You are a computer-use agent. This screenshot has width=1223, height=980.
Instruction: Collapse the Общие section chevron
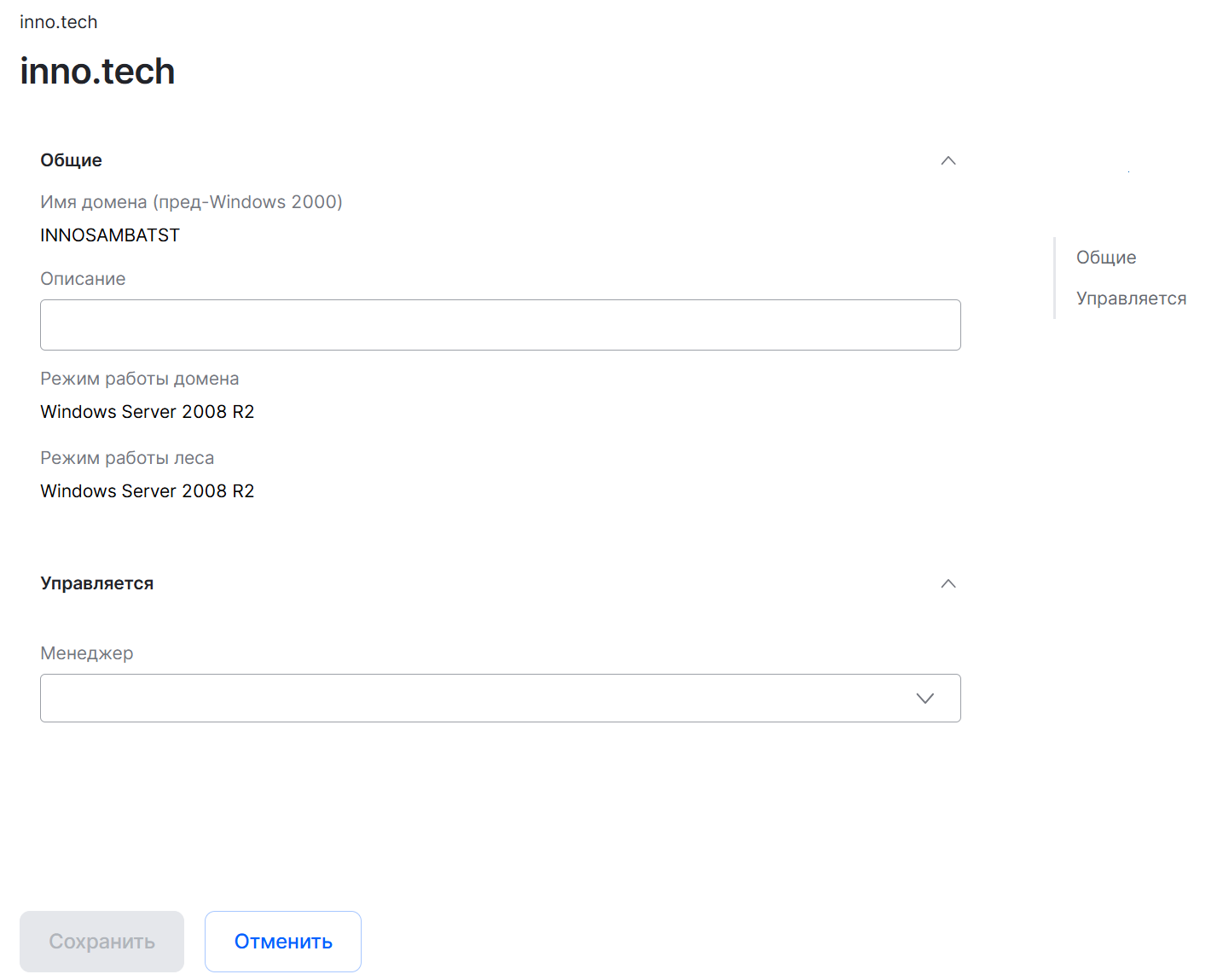point(948,160)
